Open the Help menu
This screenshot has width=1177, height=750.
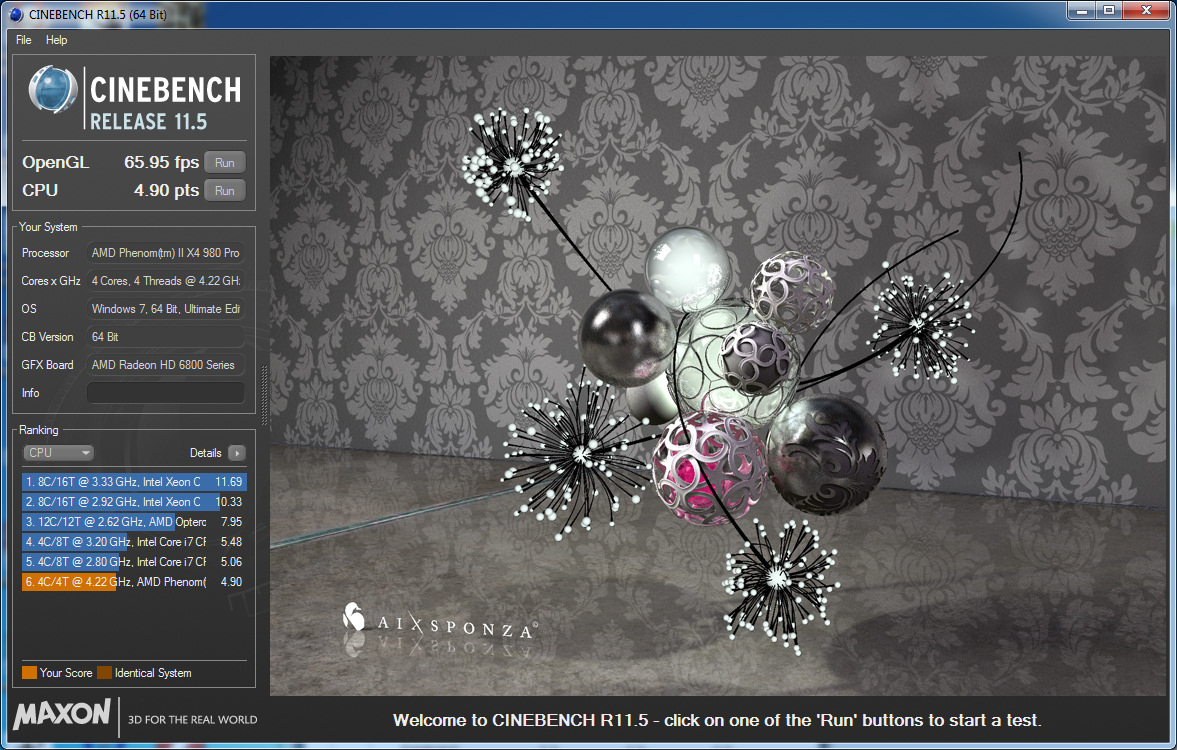tap(57, 40)
